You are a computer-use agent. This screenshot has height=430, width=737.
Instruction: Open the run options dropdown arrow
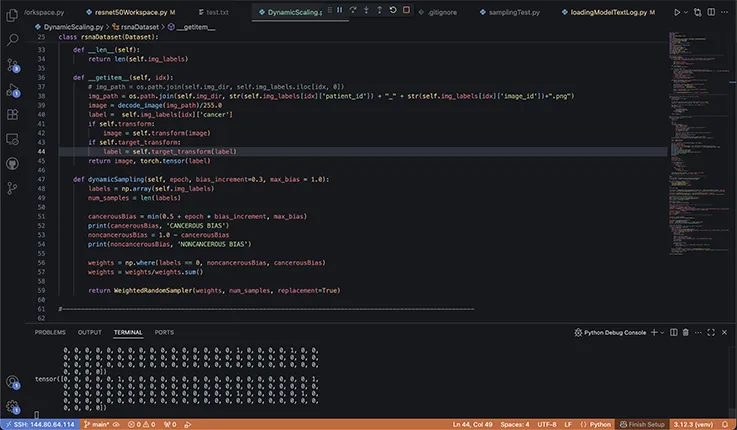(686, 12)
